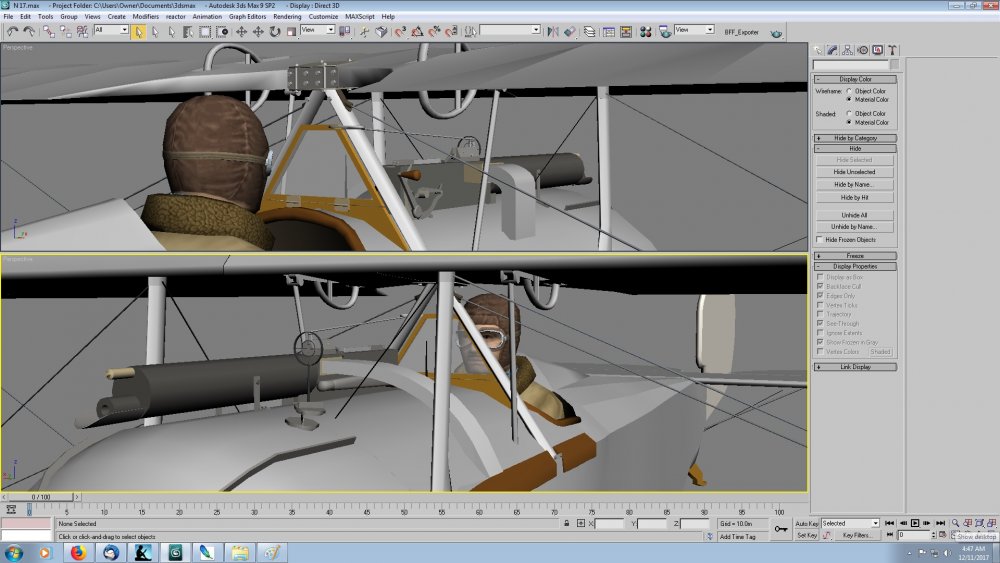Open the Modifiers menu
This screenshot has height=563, width=1000.
click(145, 17)
